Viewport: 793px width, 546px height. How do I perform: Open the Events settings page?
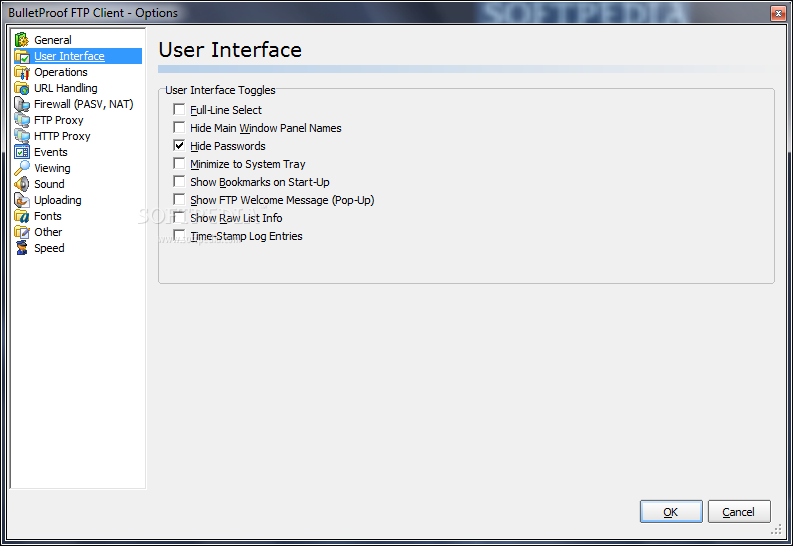tap(51, 152)
